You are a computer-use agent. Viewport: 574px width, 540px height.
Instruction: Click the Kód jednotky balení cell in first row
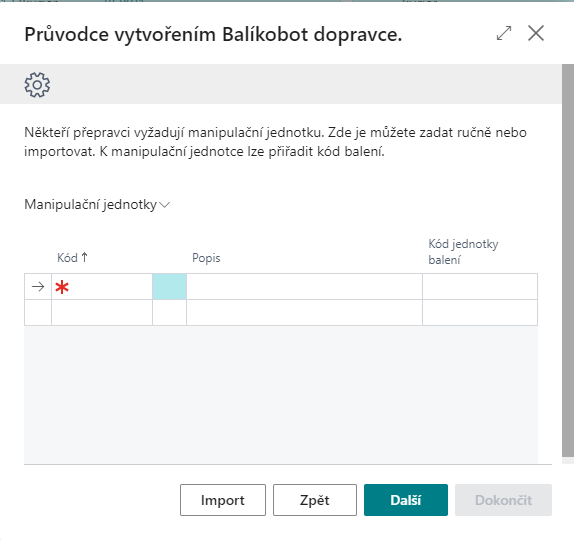(x=480, y=286)
